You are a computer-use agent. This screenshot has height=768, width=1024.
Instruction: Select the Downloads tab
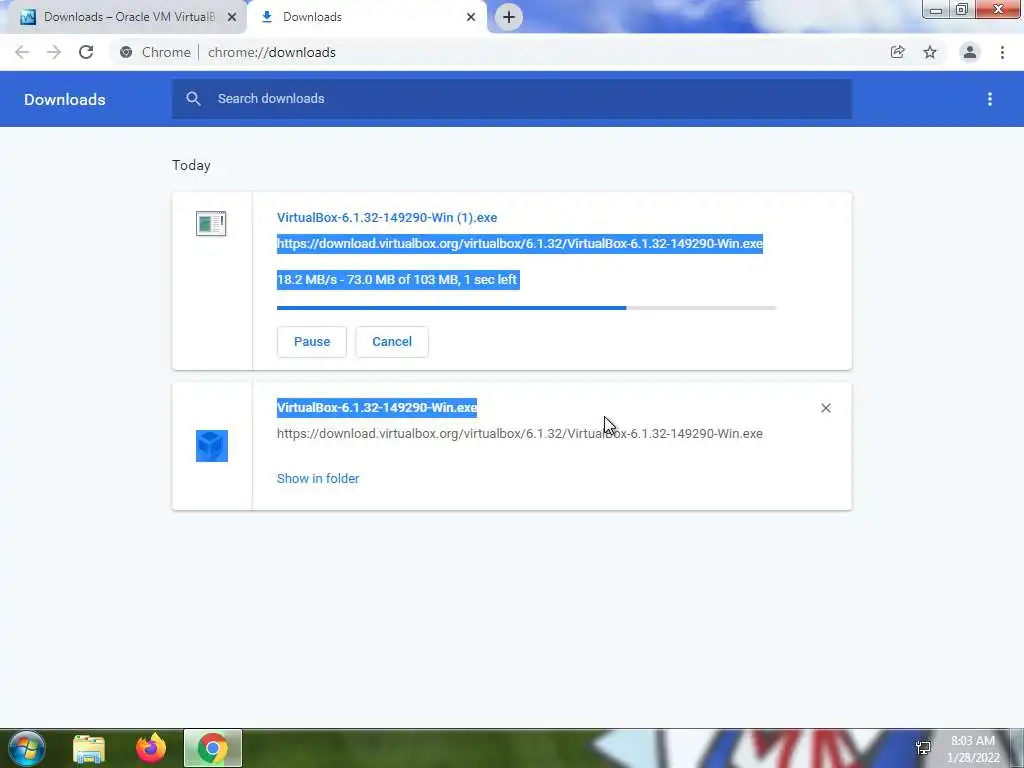[x=368, y=17]
